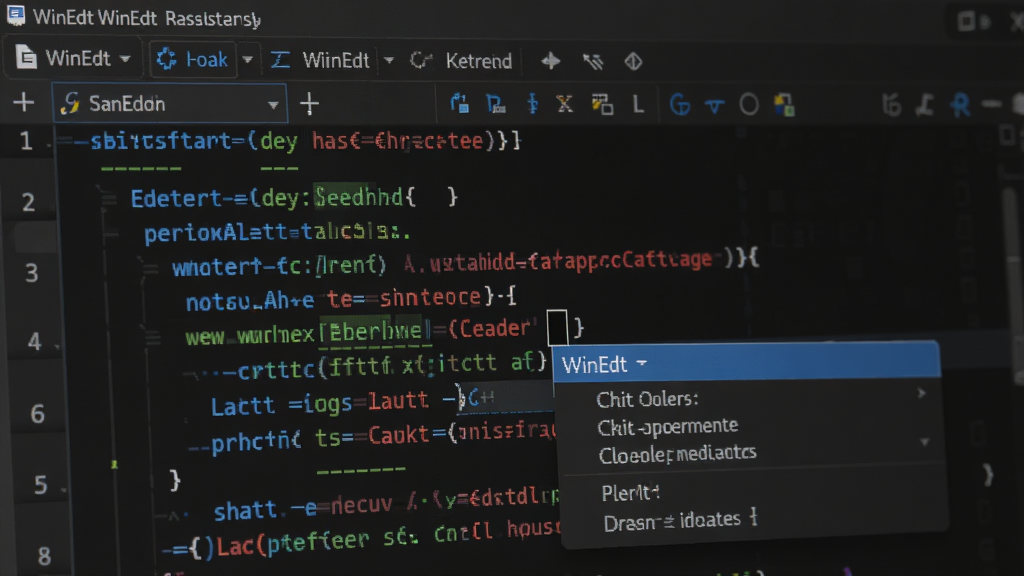Click line number 8 in the gutter

coord(44,556)
